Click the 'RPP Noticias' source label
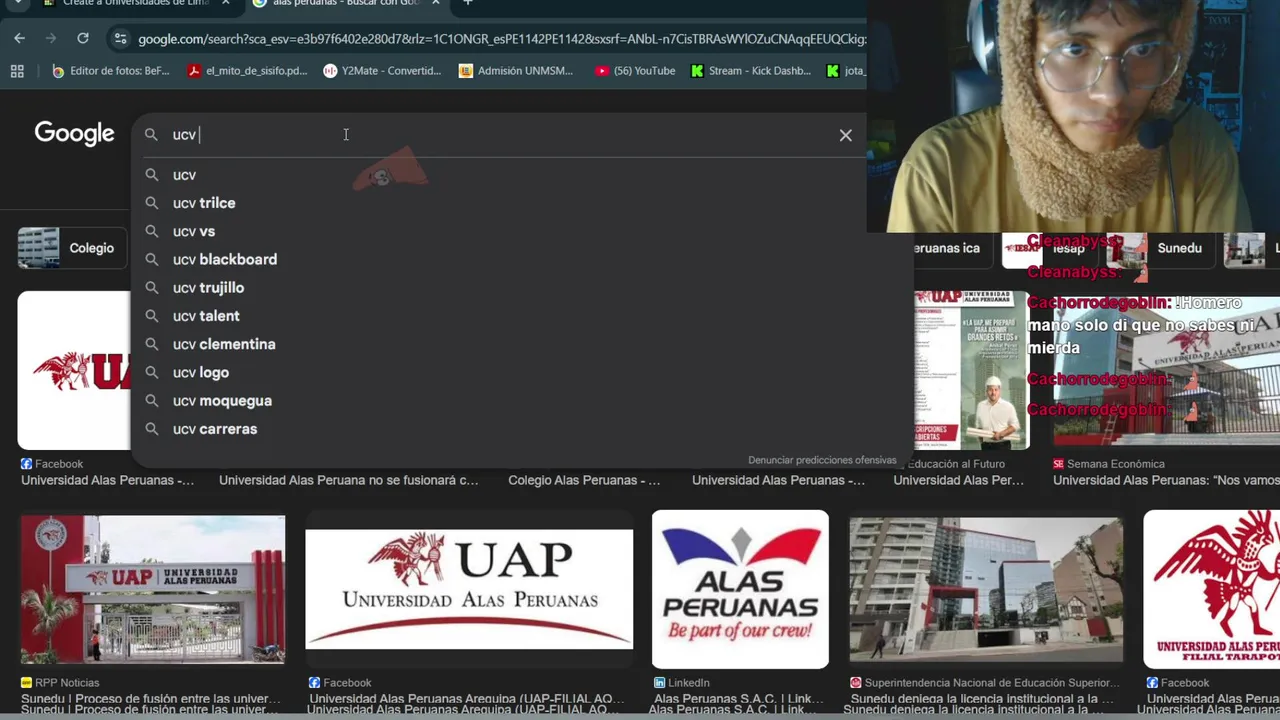The width and height of the screenshot is (1280, 720). click(67, 683)
